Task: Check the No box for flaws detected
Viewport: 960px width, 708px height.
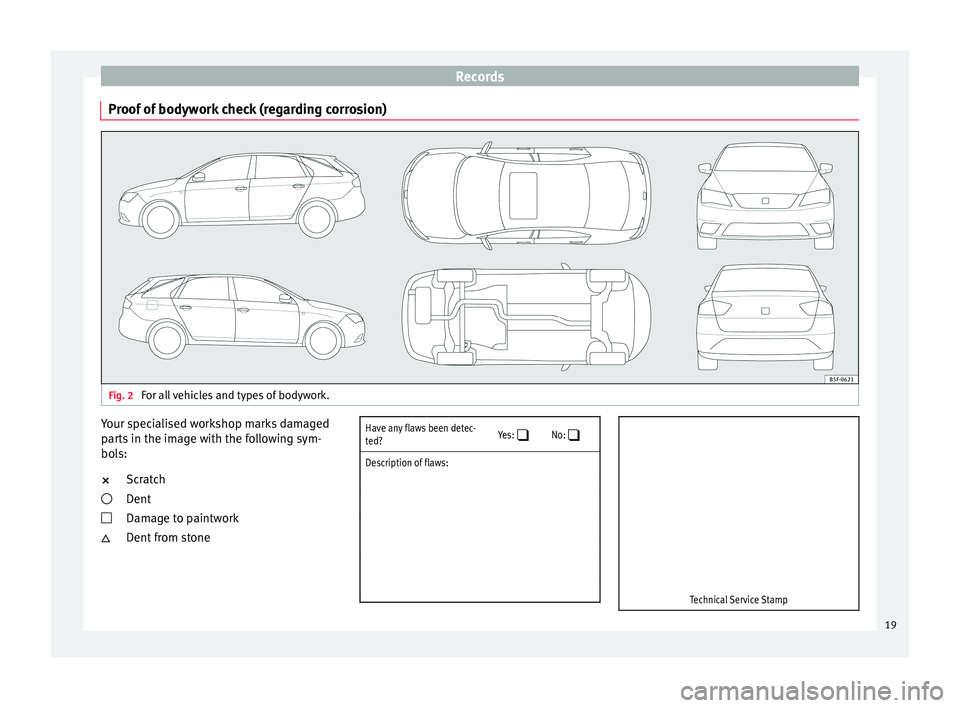Action: (x=574, y=435)
